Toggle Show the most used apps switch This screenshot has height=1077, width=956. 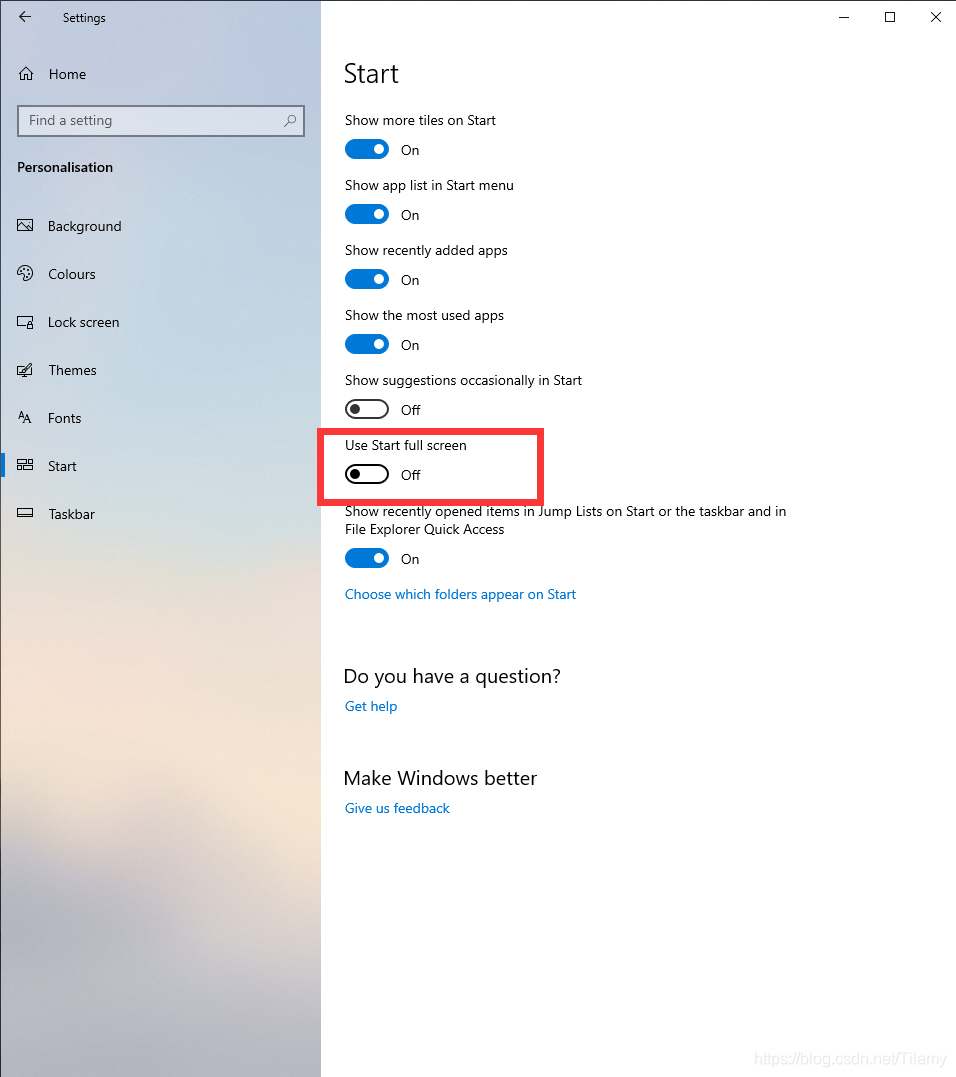tap(367, 344)
